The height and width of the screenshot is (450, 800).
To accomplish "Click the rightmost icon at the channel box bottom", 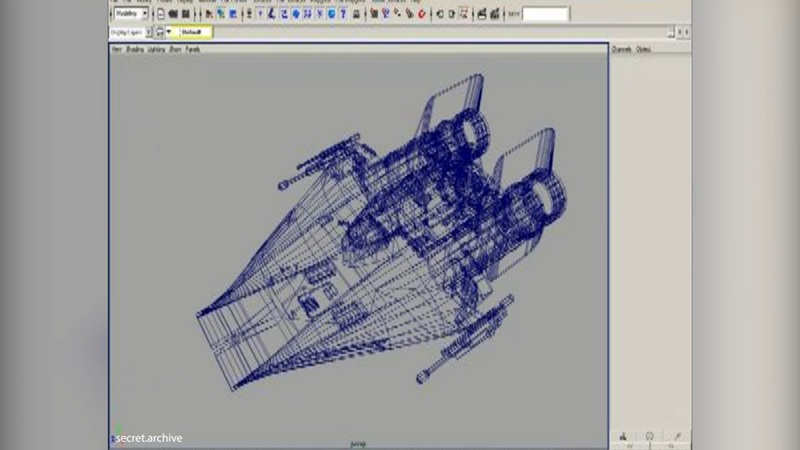I will pyautogui.click(x=678, y=436).
